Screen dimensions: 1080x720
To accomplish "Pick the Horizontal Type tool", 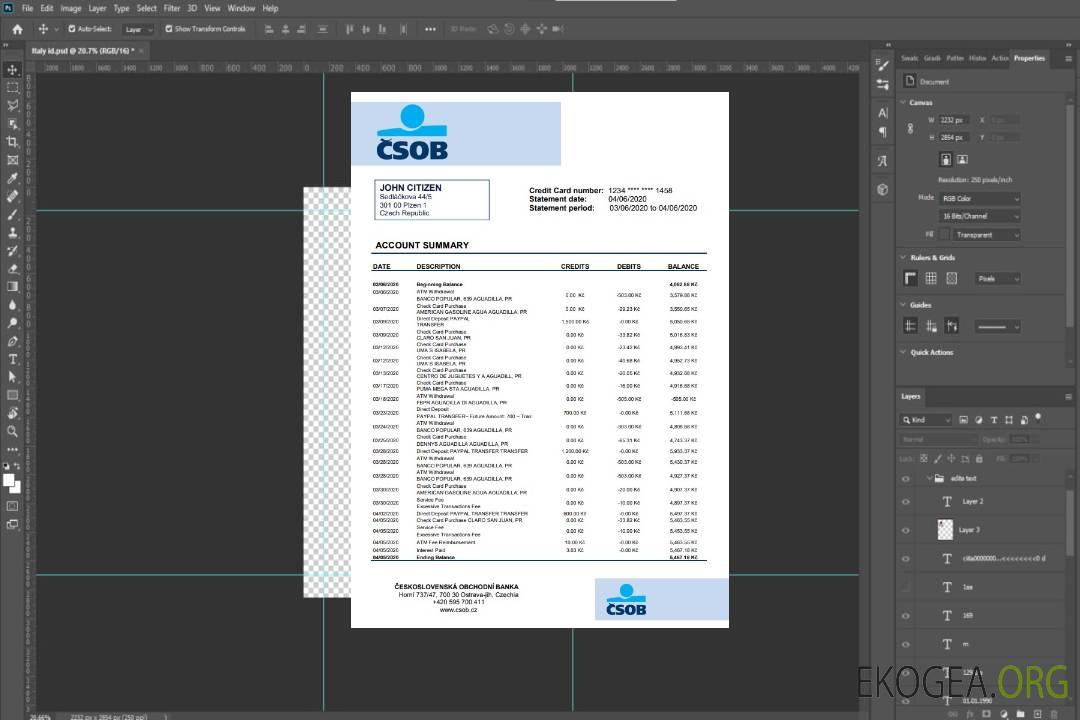I will [x=13, y=359].
